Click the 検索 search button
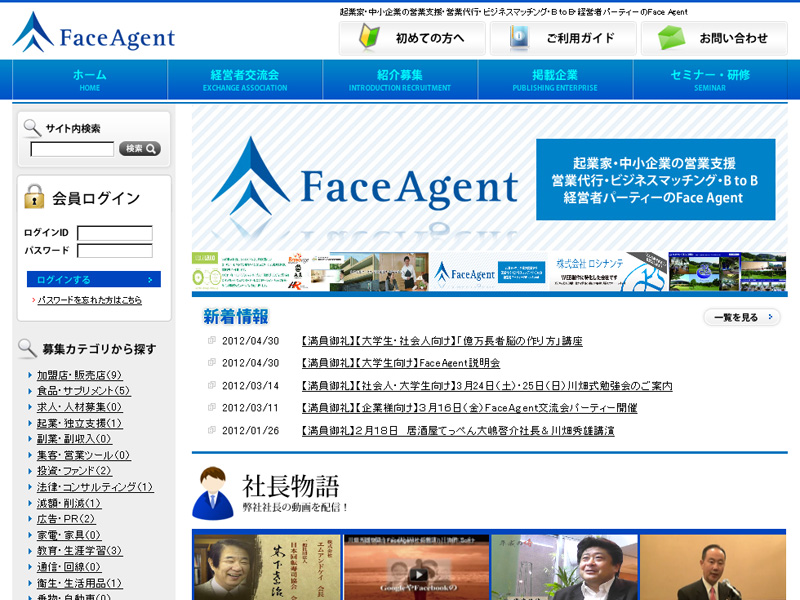Screen dimensions: 800x600 (140, 148)
